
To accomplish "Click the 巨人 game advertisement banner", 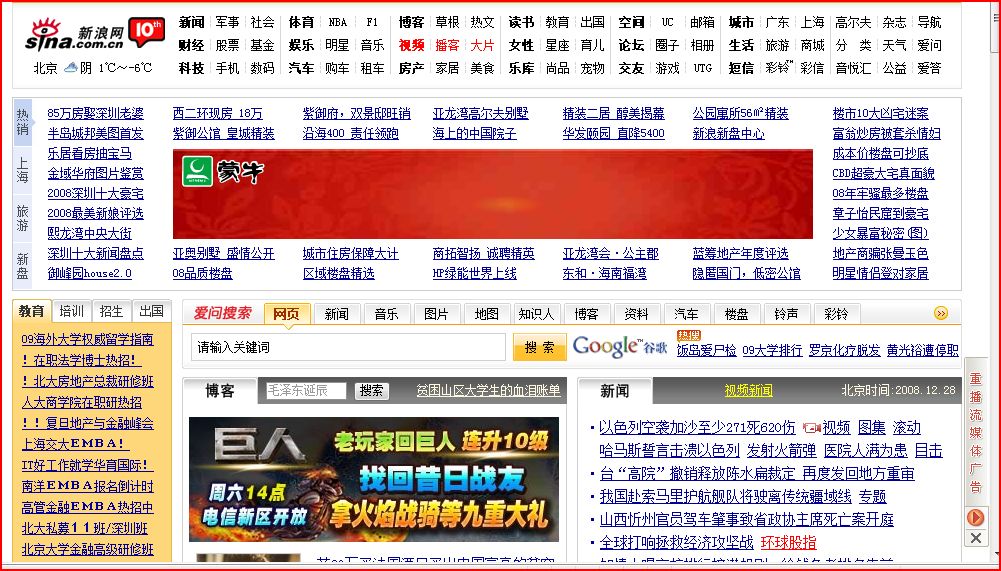I will coord(373,479).
